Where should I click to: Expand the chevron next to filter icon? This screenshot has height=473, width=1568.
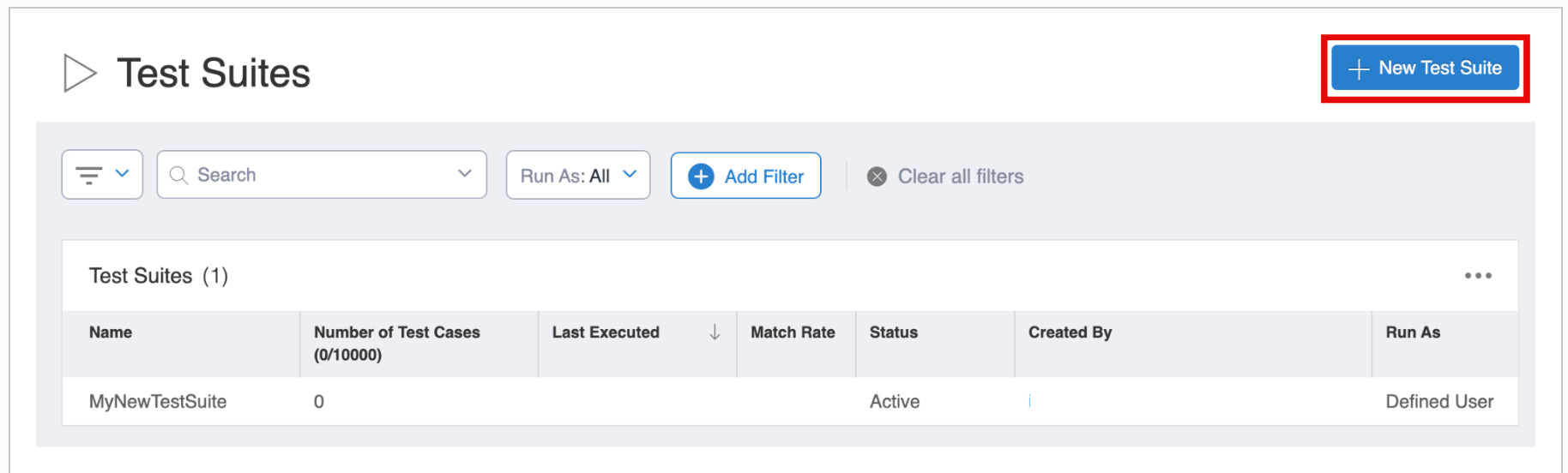click(122, 174)
